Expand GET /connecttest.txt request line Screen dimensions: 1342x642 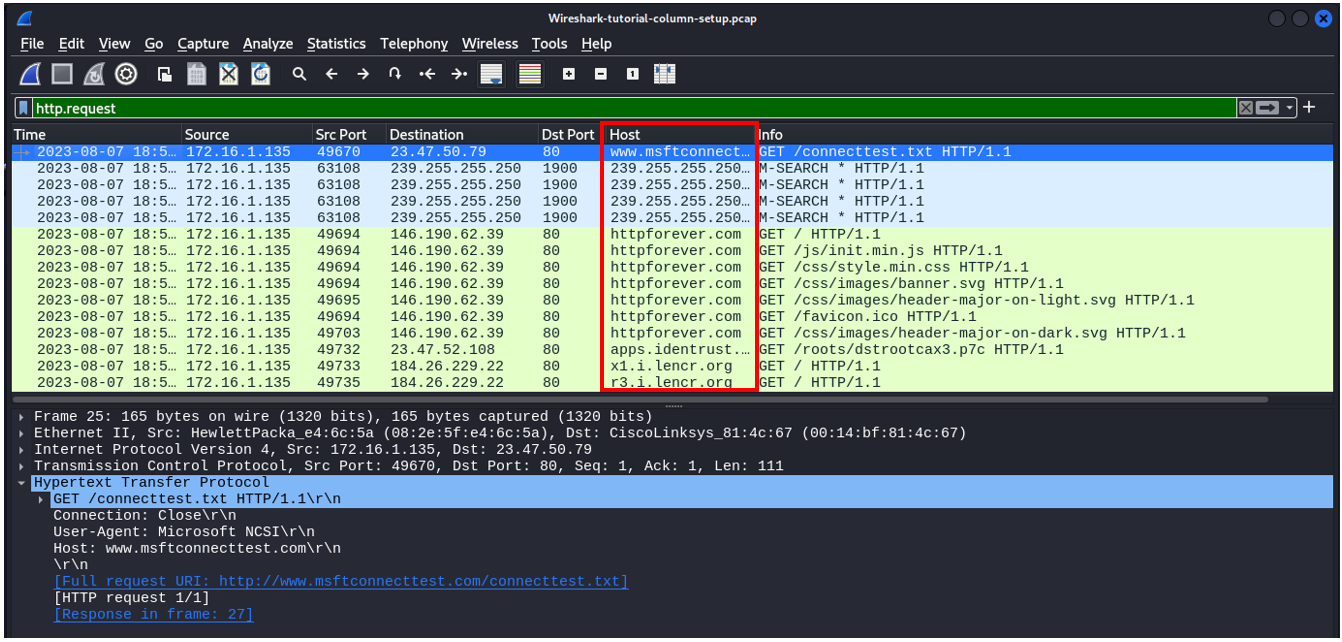(x=42, y=499)
